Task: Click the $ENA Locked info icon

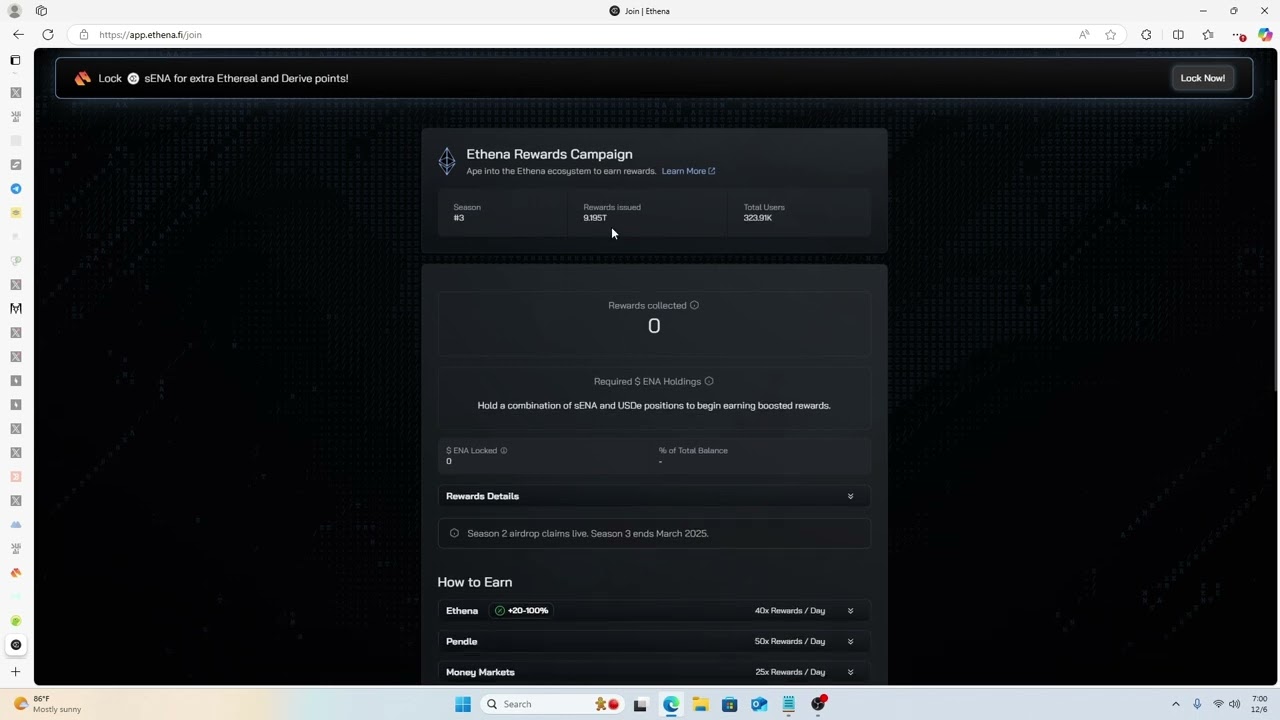Action: [x=503, y=450]
